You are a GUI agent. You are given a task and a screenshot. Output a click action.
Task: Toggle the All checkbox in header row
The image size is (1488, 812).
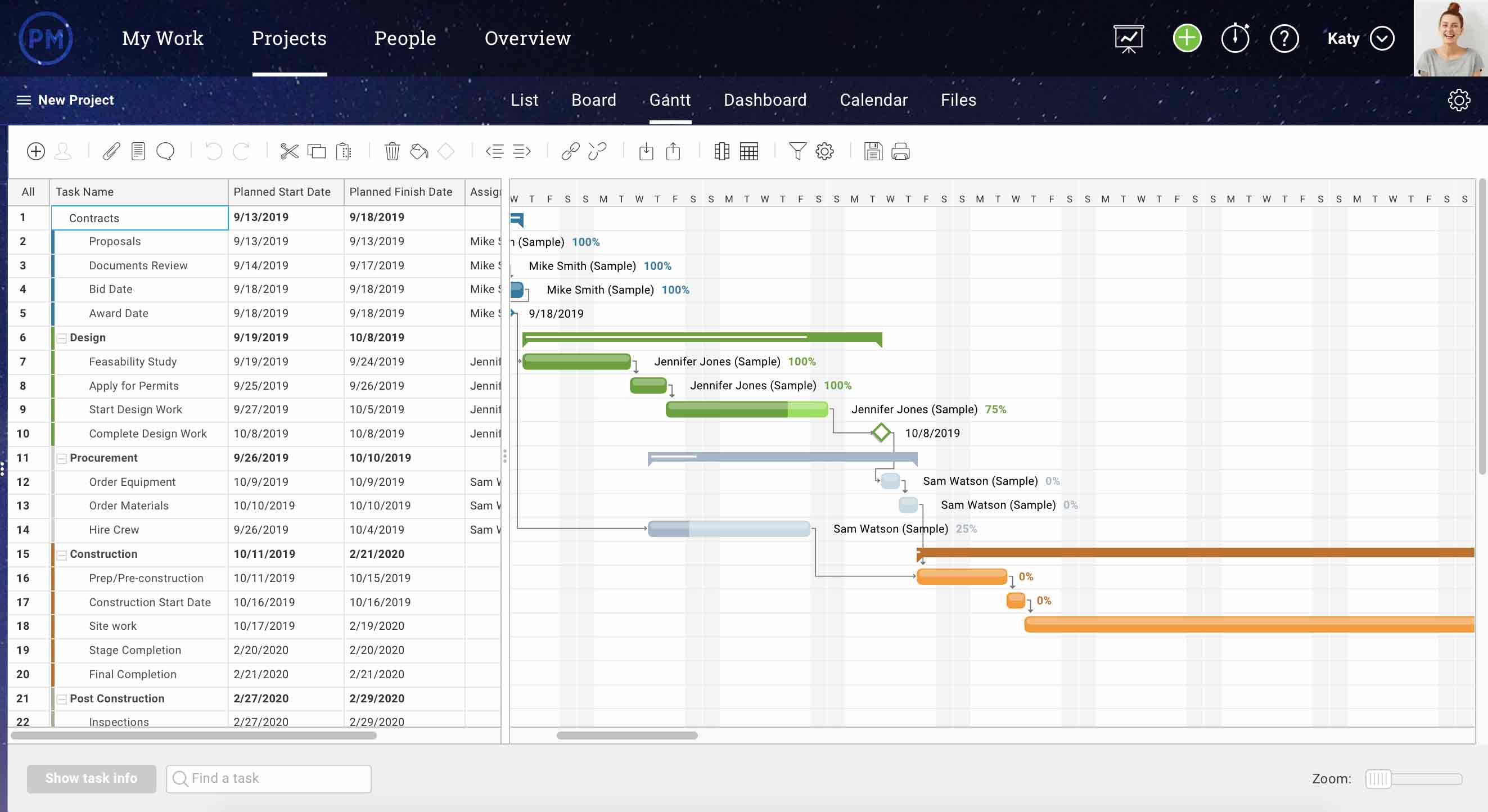[x=28, y=191]
